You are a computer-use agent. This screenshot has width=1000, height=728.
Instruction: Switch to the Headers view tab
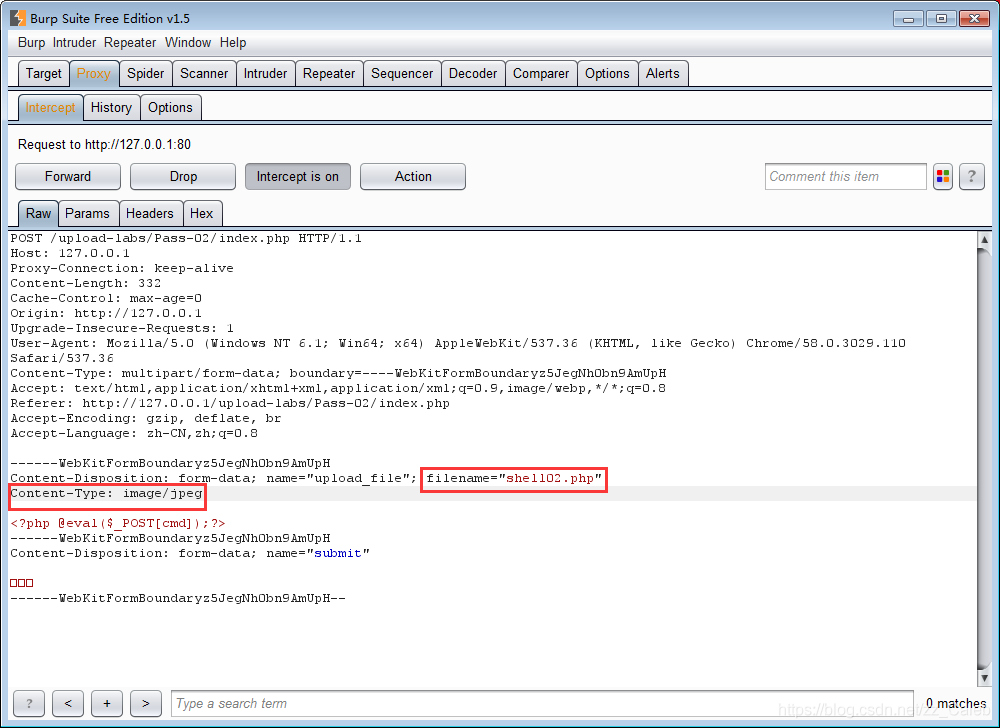pos(150,214)
